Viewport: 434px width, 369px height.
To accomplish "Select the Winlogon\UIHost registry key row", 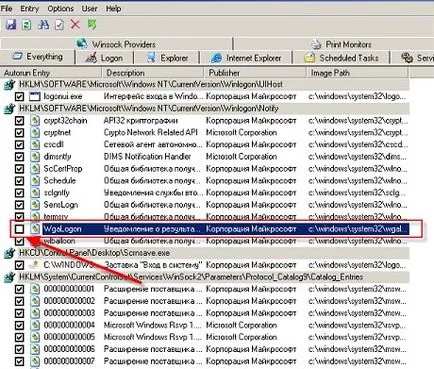I will [206, 85].
